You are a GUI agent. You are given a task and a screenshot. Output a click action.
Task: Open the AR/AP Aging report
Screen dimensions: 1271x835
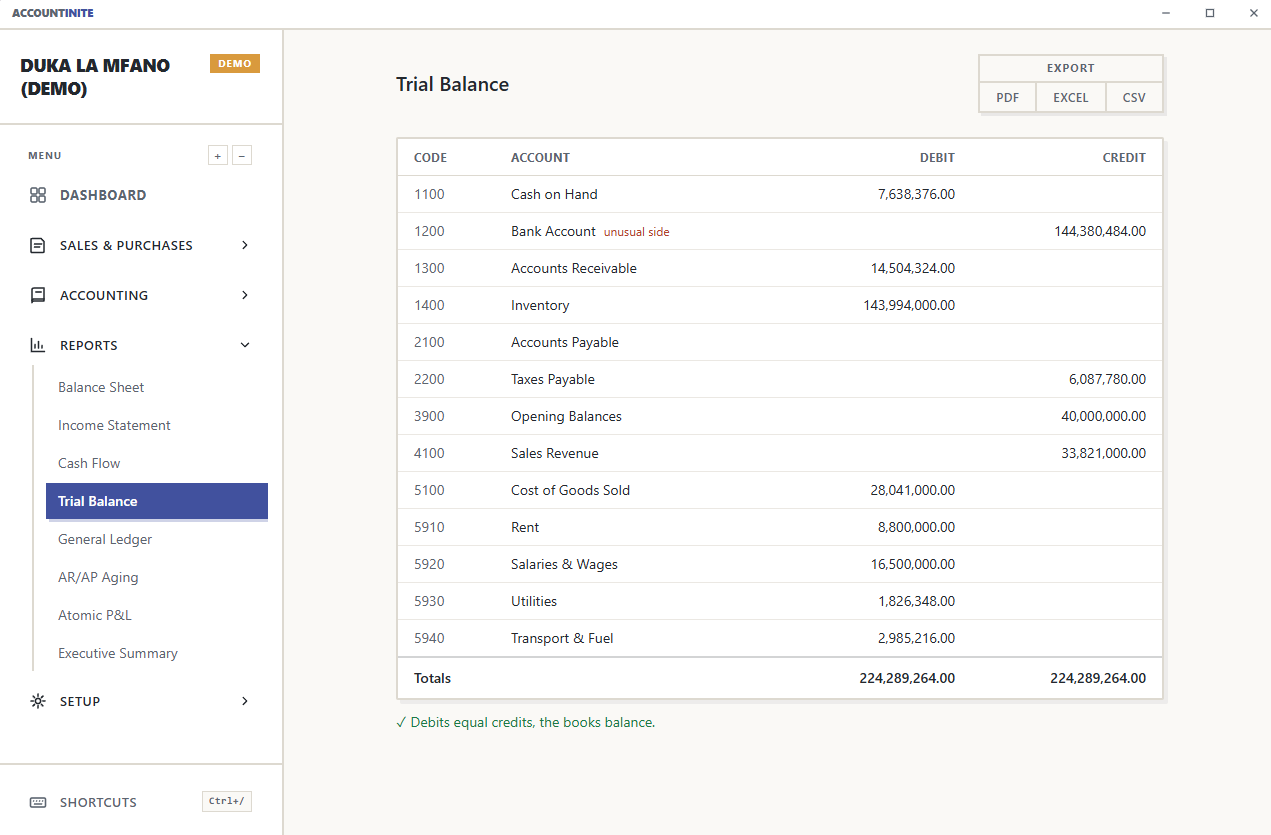point(98,577)
